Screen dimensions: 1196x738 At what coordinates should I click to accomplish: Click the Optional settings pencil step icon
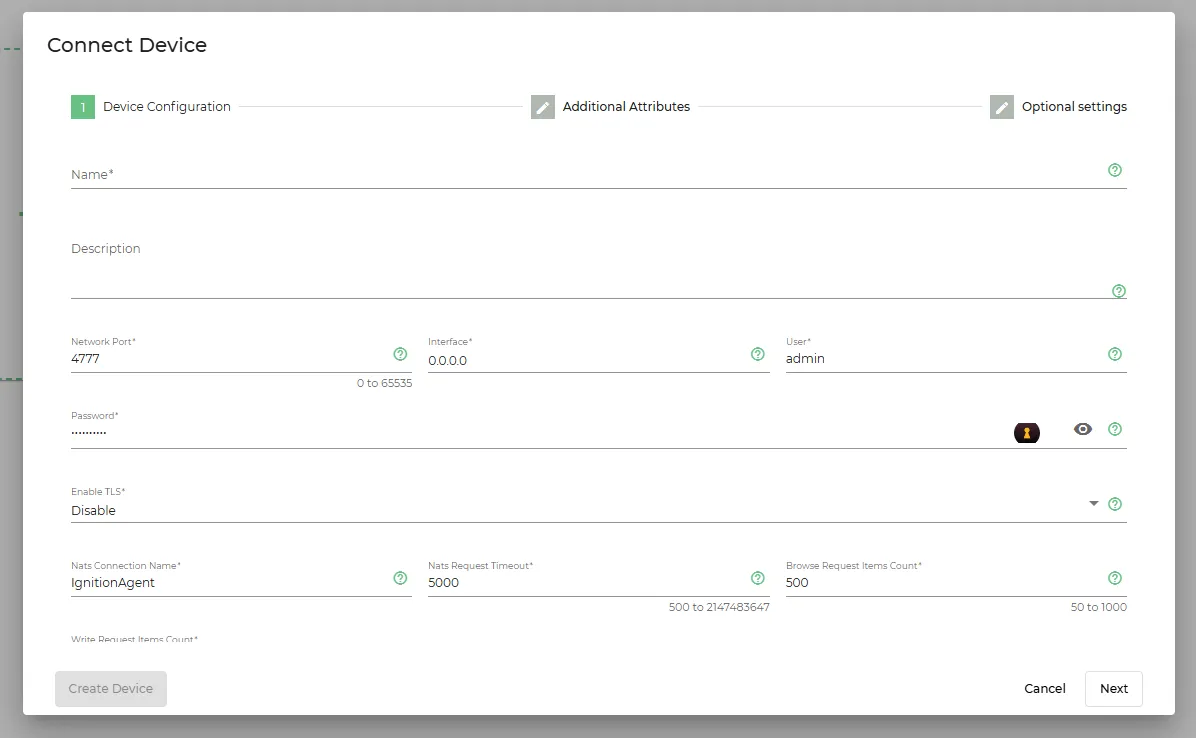pyautogui.click(x=1001, y=107)
